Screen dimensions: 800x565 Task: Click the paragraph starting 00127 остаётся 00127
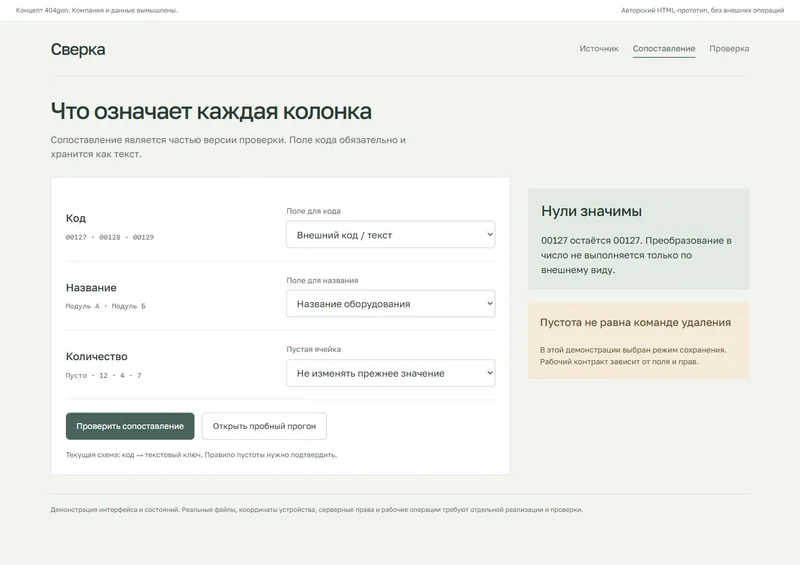(x=636, y=255)
